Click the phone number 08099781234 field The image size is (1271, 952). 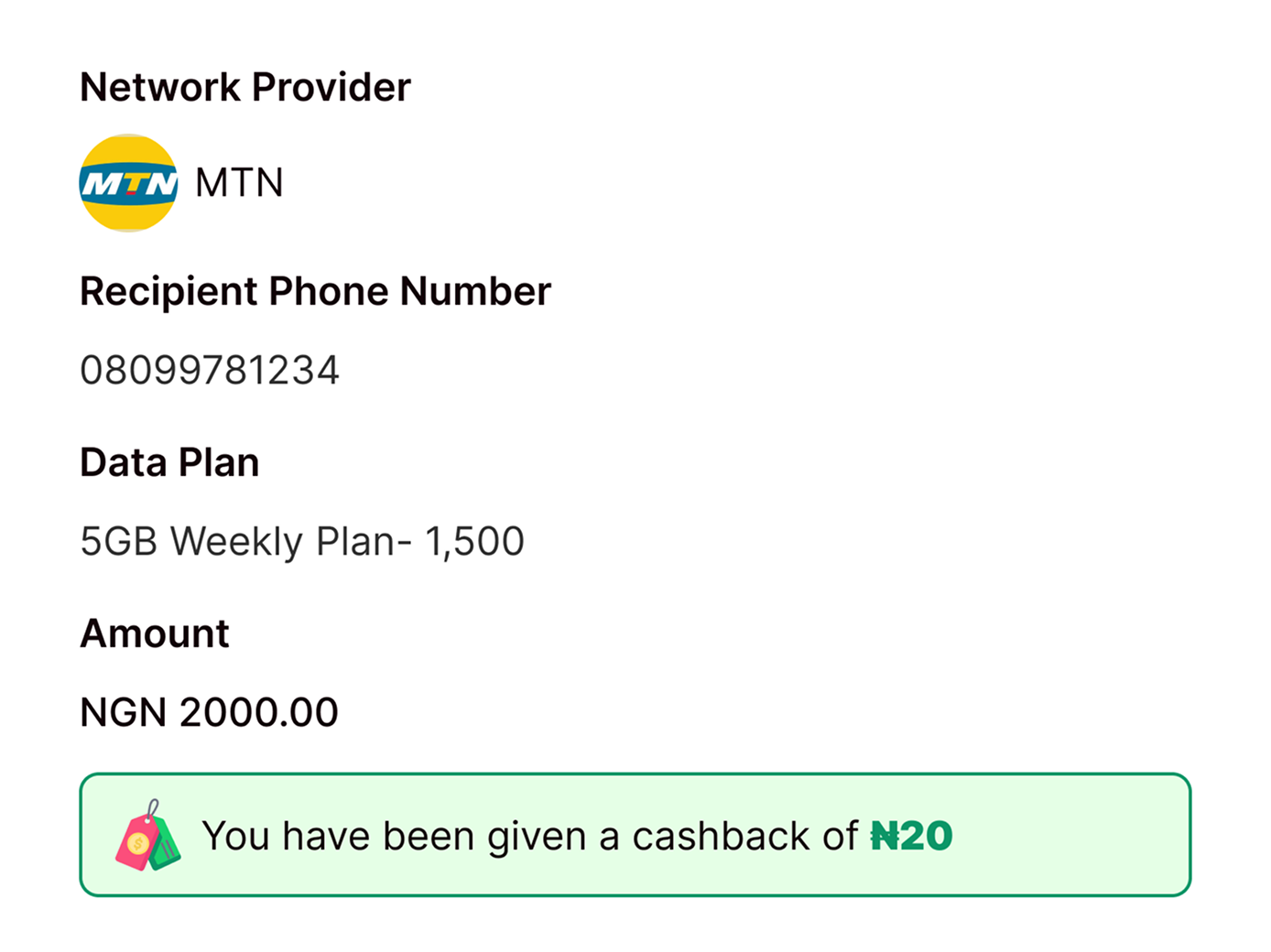tap(211, 370)
